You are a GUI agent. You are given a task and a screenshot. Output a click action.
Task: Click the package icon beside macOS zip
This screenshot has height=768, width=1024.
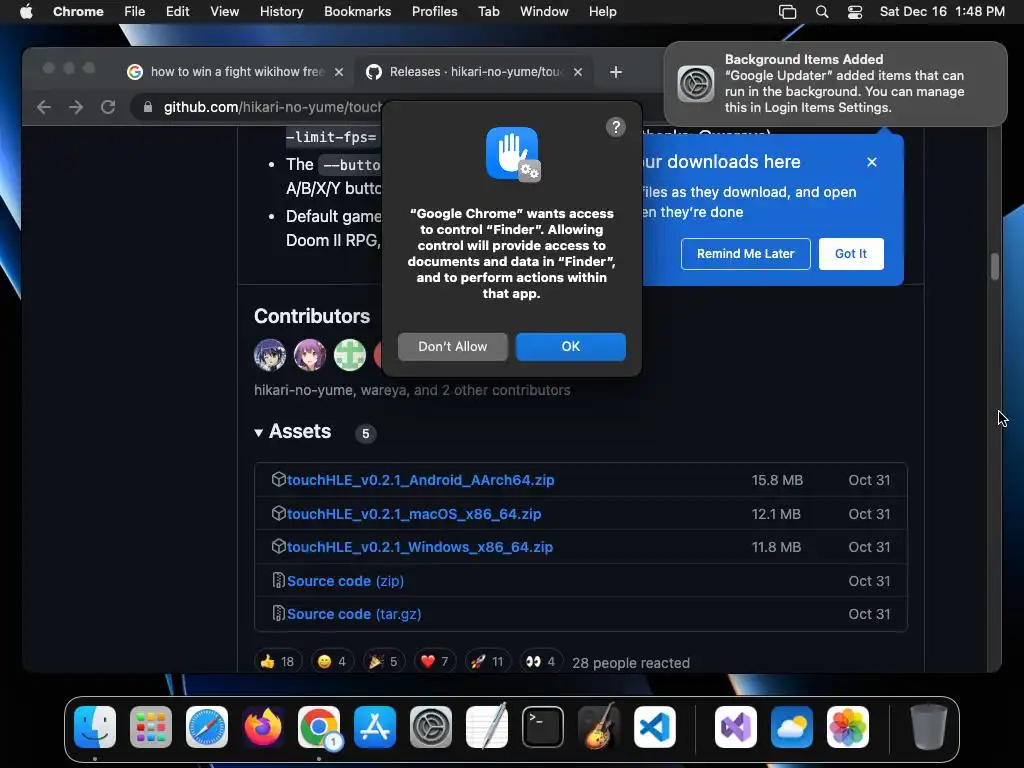click(278, 513)
